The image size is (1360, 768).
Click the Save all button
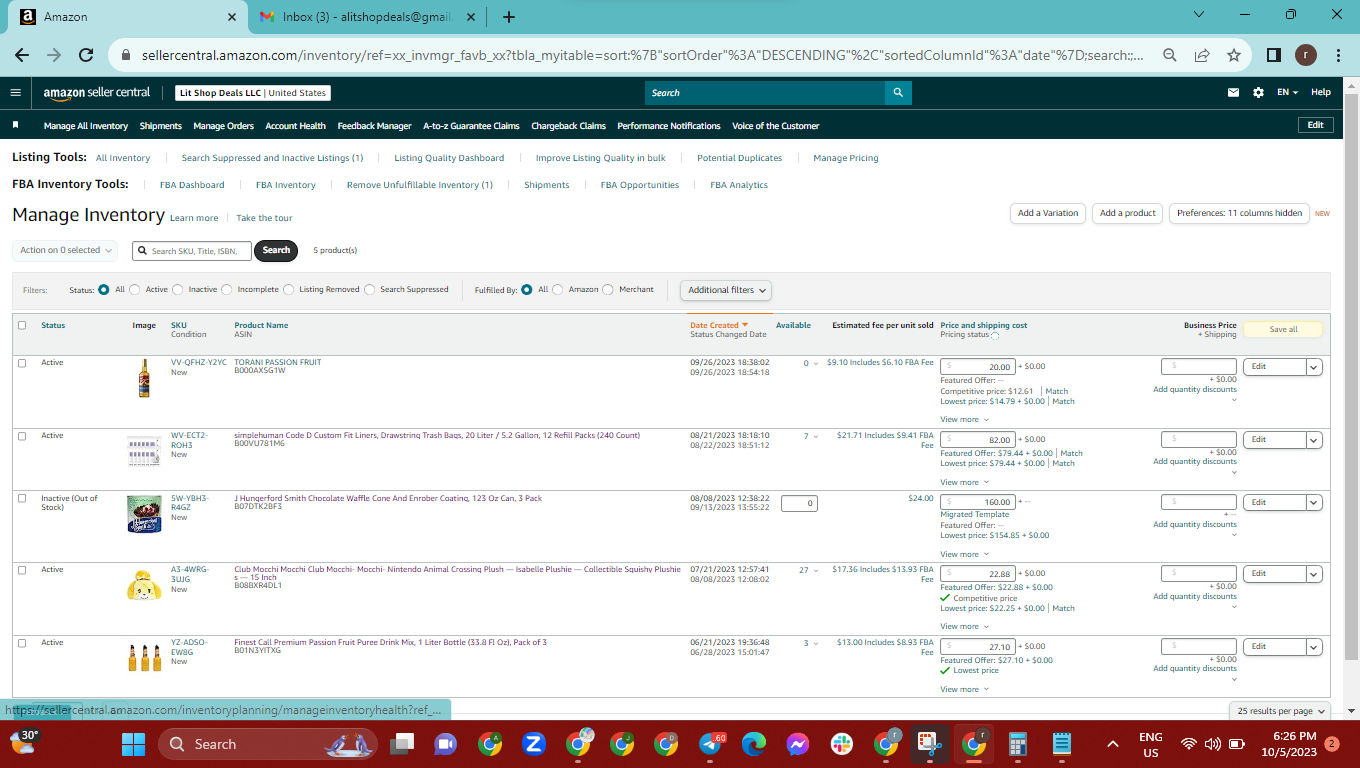(x=1284, y=330)
